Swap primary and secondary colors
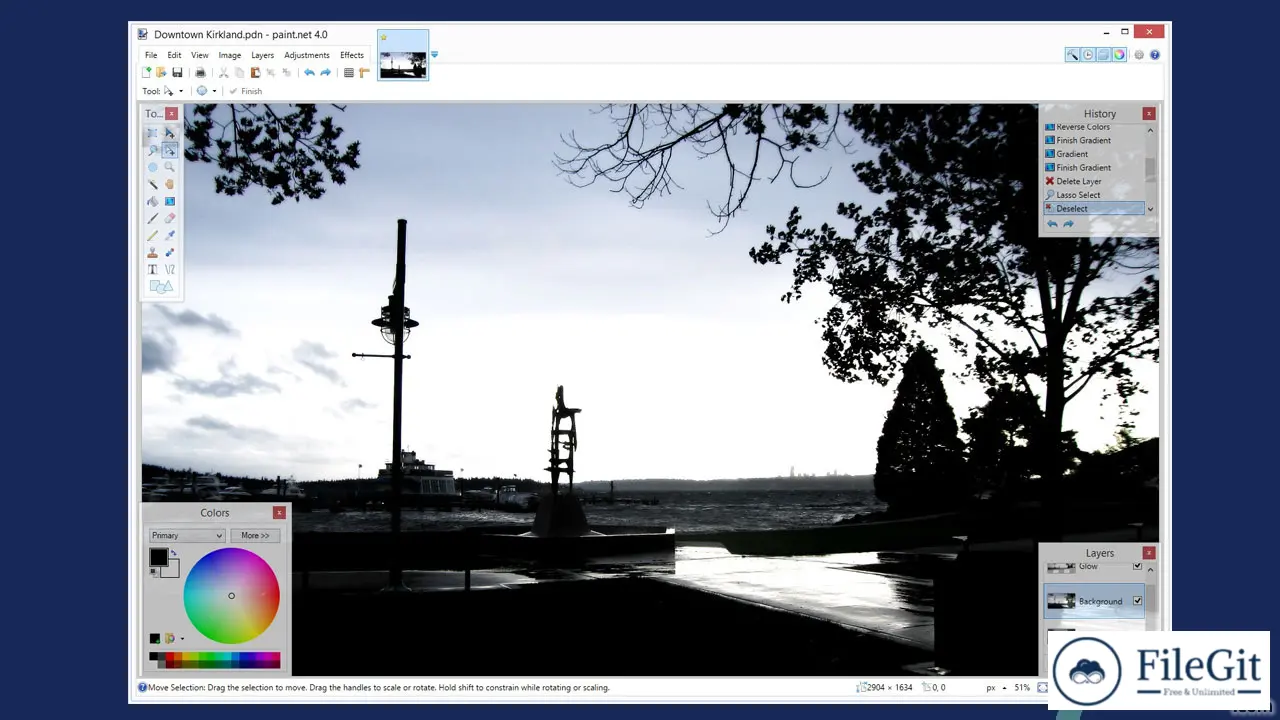1280x720 pixels. (174, 552)
